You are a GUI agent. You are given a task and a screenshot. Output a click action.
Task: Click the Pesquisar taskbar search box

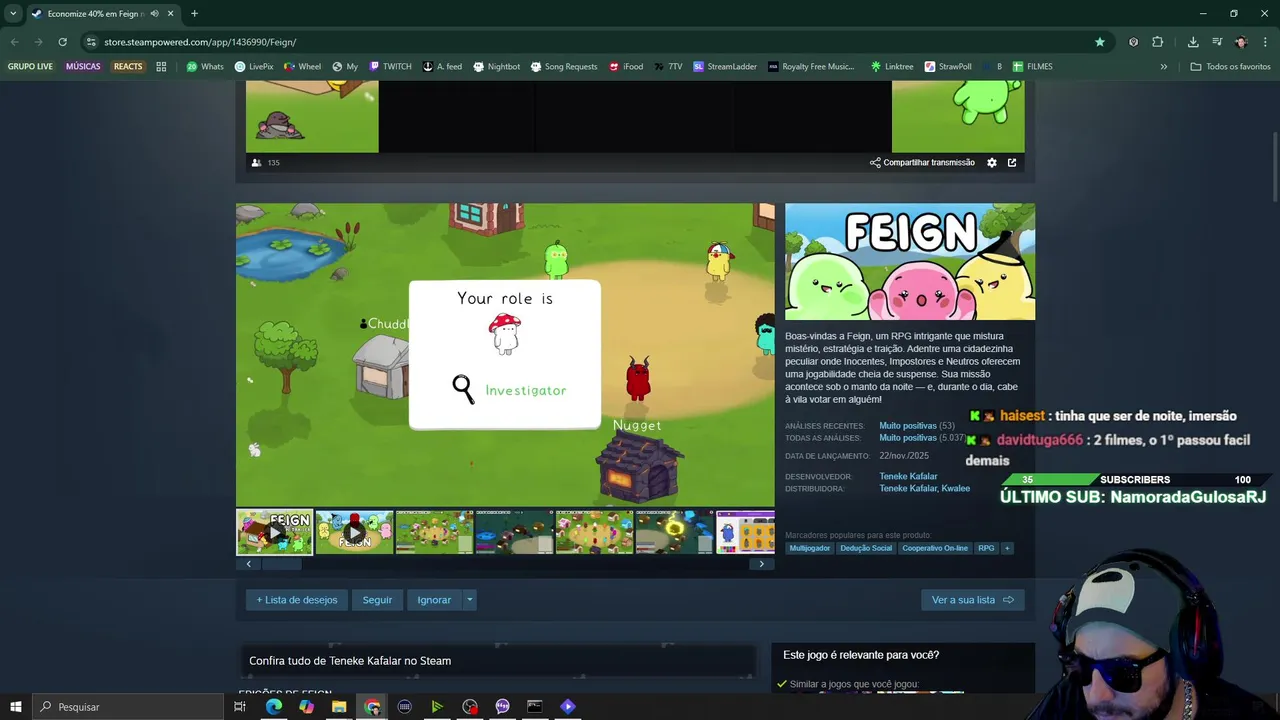(x=128, y=707)
